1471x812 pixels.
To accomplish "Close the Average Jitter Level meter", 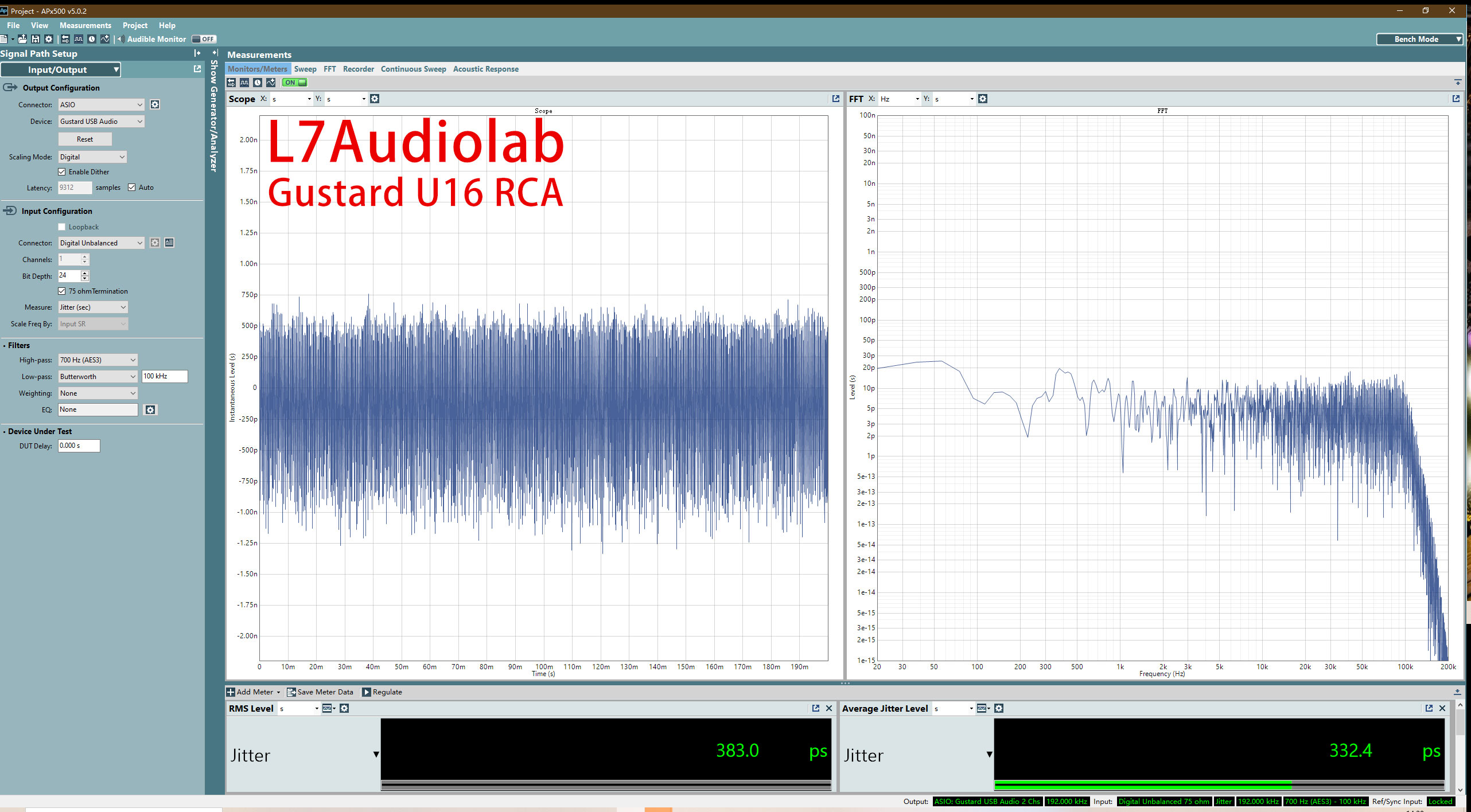I will pos(1442,708).
